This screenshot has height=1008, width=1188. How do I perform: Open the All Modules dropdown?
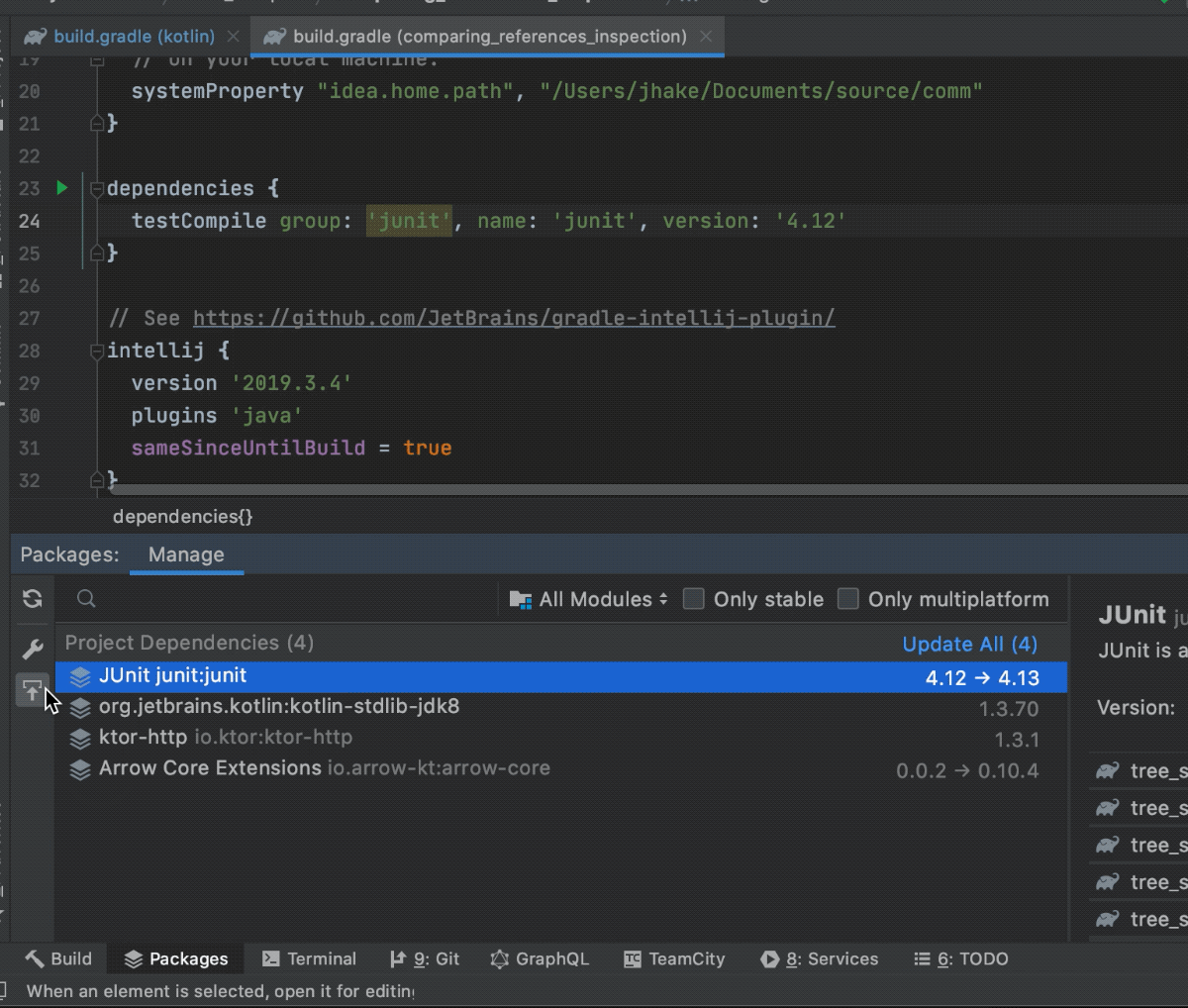click(589, 599)
